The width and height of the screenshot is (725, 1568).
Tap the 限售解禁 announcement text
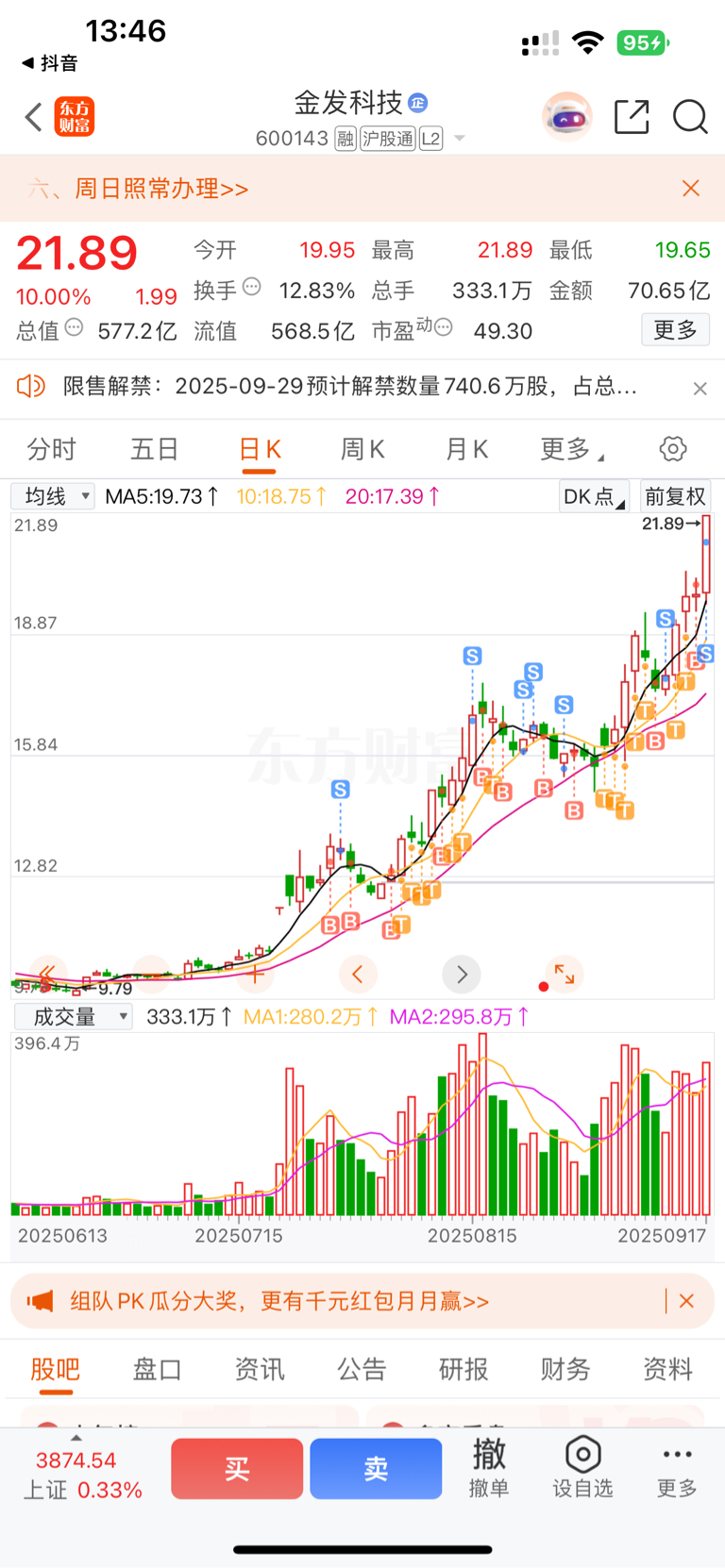click(x=350, y=386)
